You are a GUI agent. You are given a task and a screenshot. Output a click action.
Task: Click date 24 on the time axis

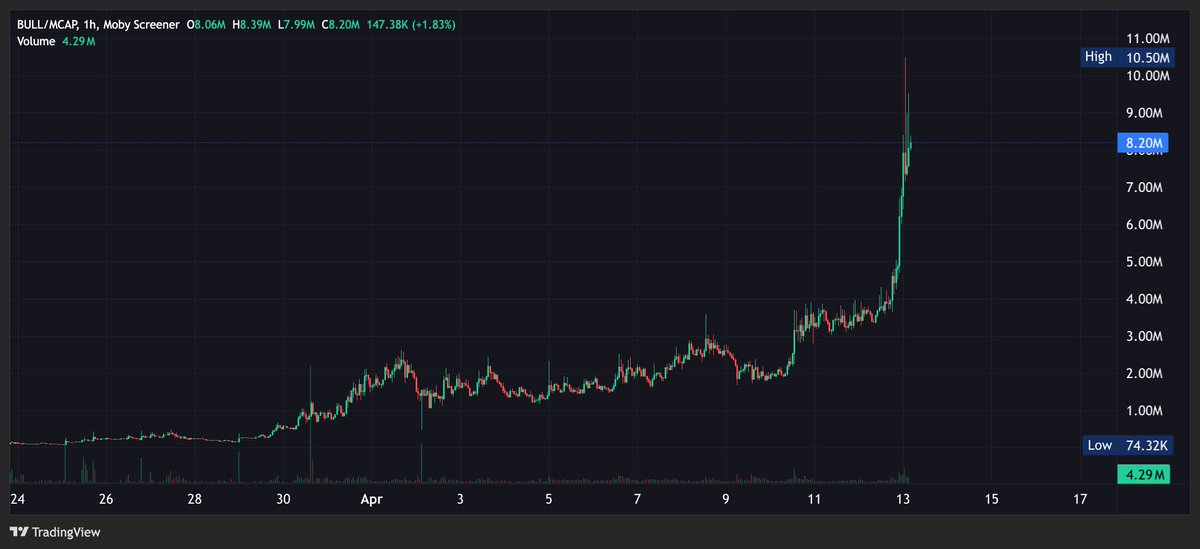[x=17, y=498]
